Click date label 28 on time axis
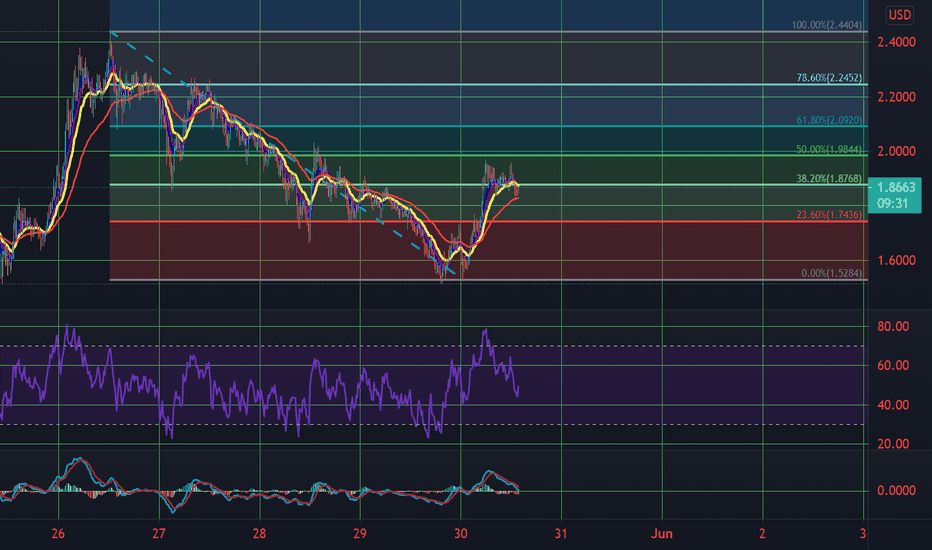The height and width of the screenshot is (550, 932). 259,533
